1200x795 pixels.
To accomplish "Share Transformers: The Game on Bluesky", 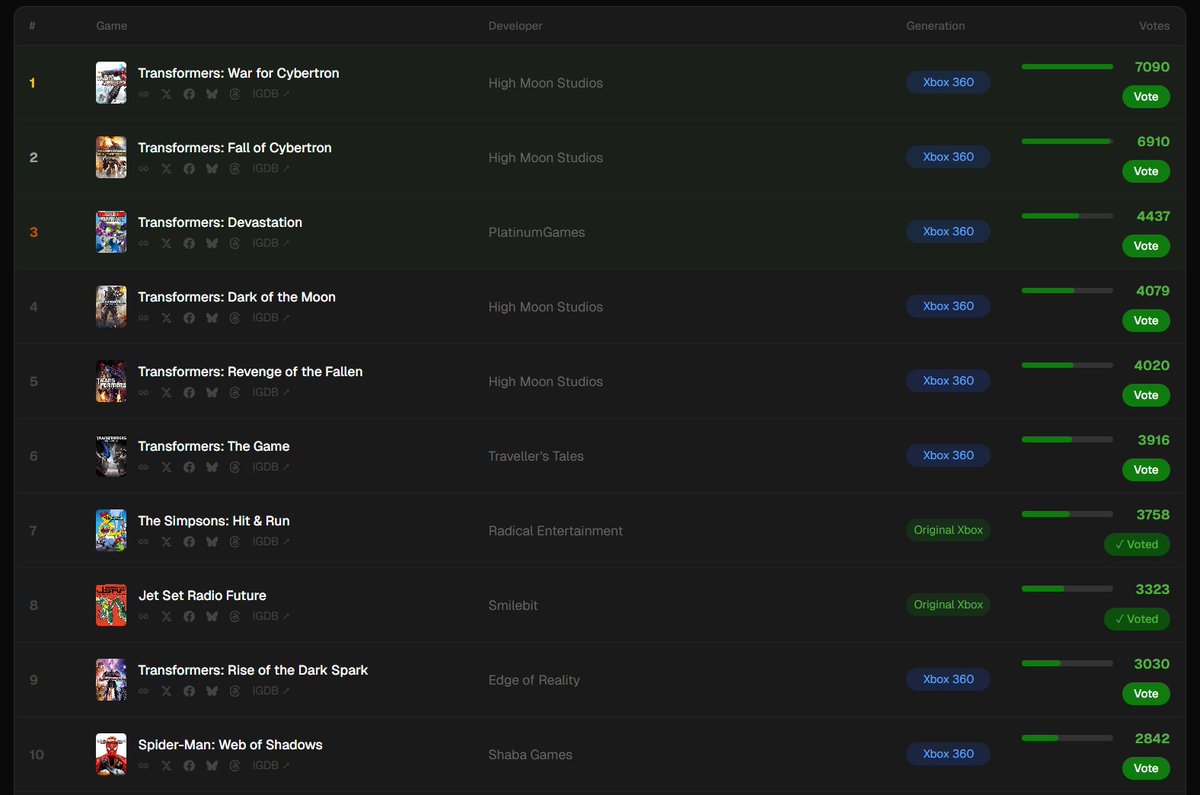I will (212, 467).
